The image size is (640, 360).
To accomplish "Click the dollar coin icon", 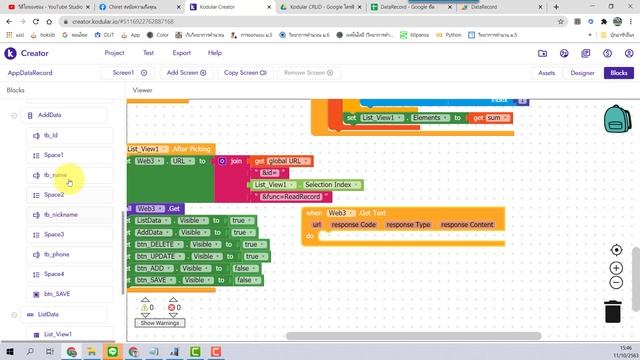I will 607,53.
